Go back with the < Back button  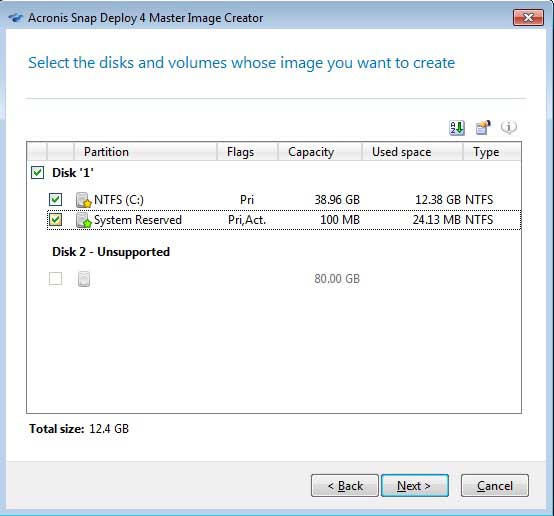coord(345,486)
